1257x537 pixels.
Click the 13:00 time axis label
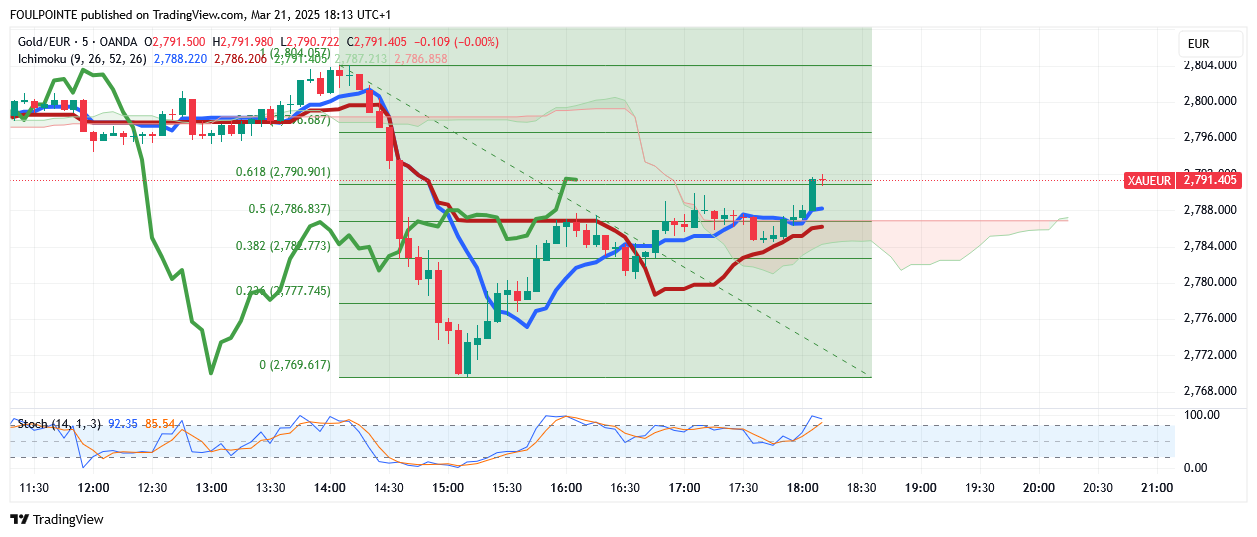point(211,488)
